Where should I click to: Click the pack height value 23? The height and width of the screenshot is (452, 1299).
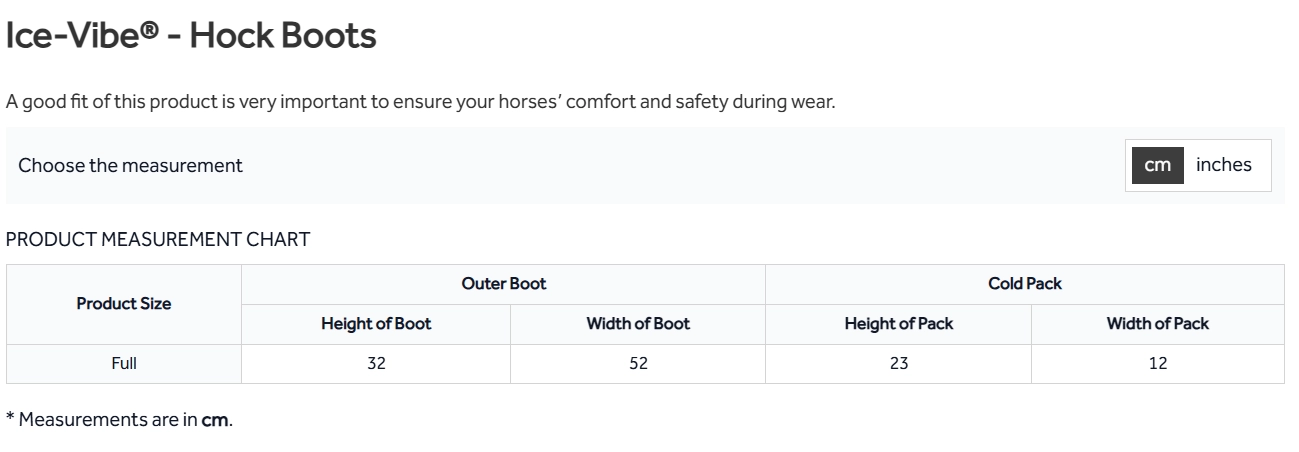click(899, 364)
